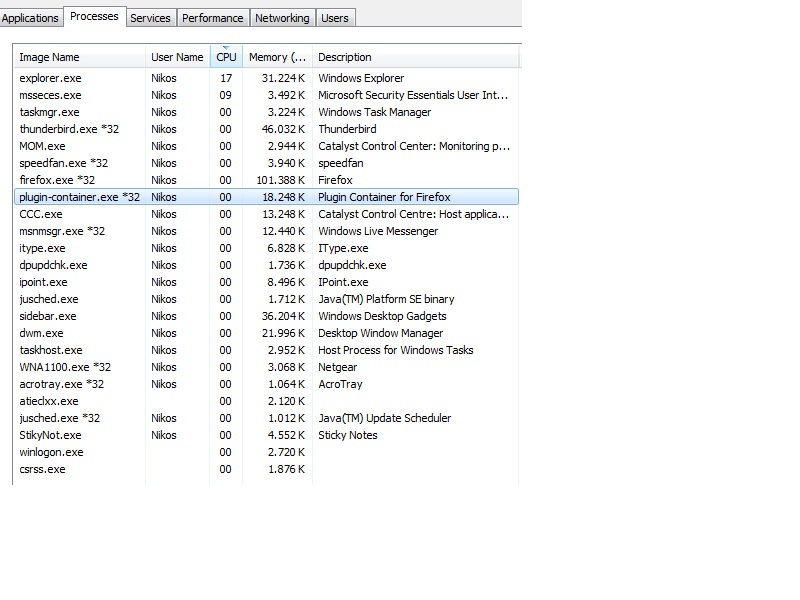The width and height of the screenshot is (800, 600).
Task: Switch to the Applications tab
Action: click(30, 18)
